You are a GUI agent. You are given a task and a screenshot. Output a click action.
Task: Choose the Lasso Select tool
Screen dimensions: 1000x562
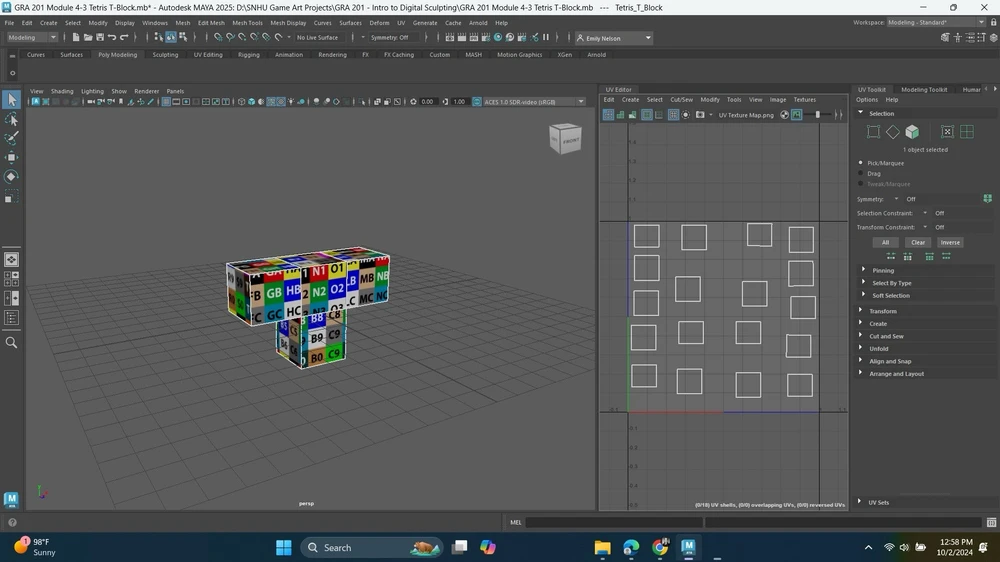tap(11, 119)
